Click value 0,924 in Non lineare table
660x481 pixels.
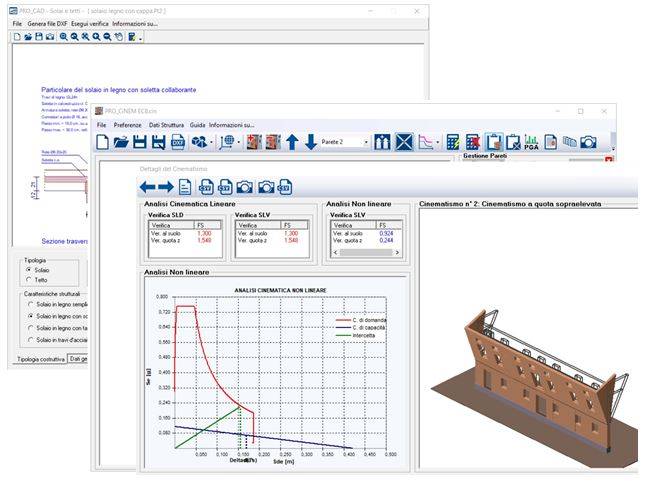point(386,233)
